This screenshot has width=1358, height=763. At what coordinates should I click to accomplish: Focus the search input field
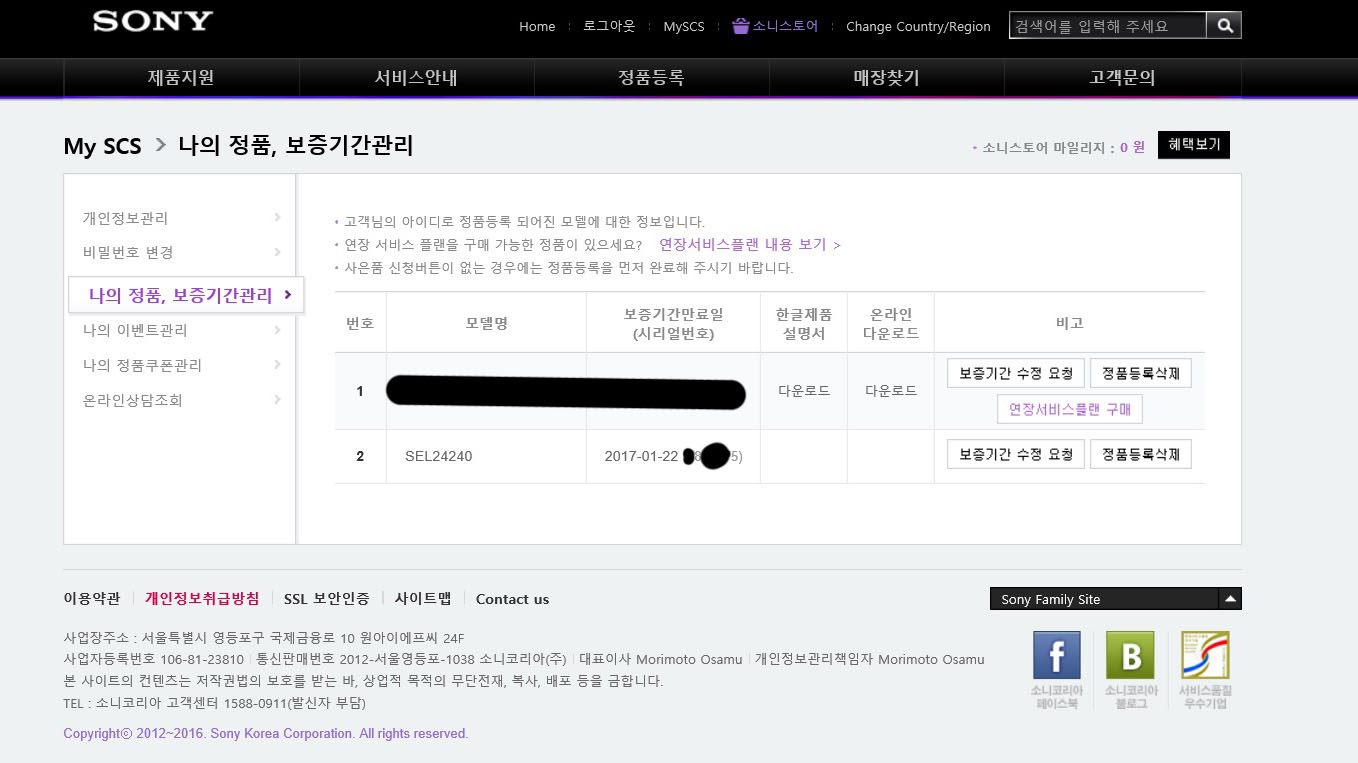click(1107, 26)
